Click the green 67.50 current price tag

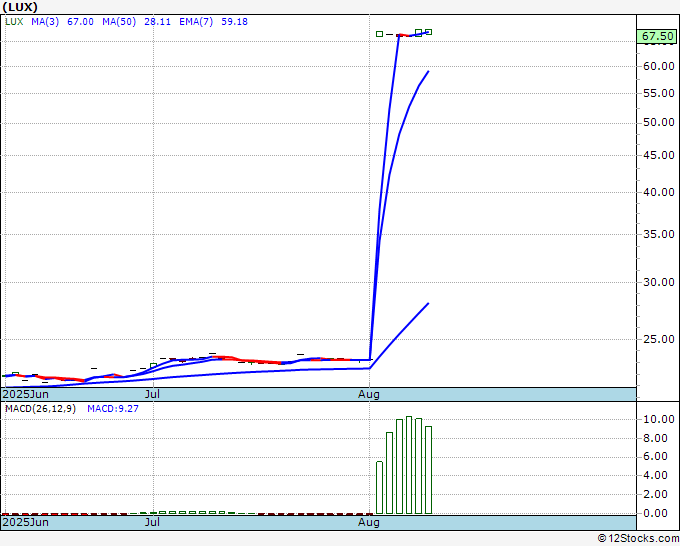(x=658, y=36)
